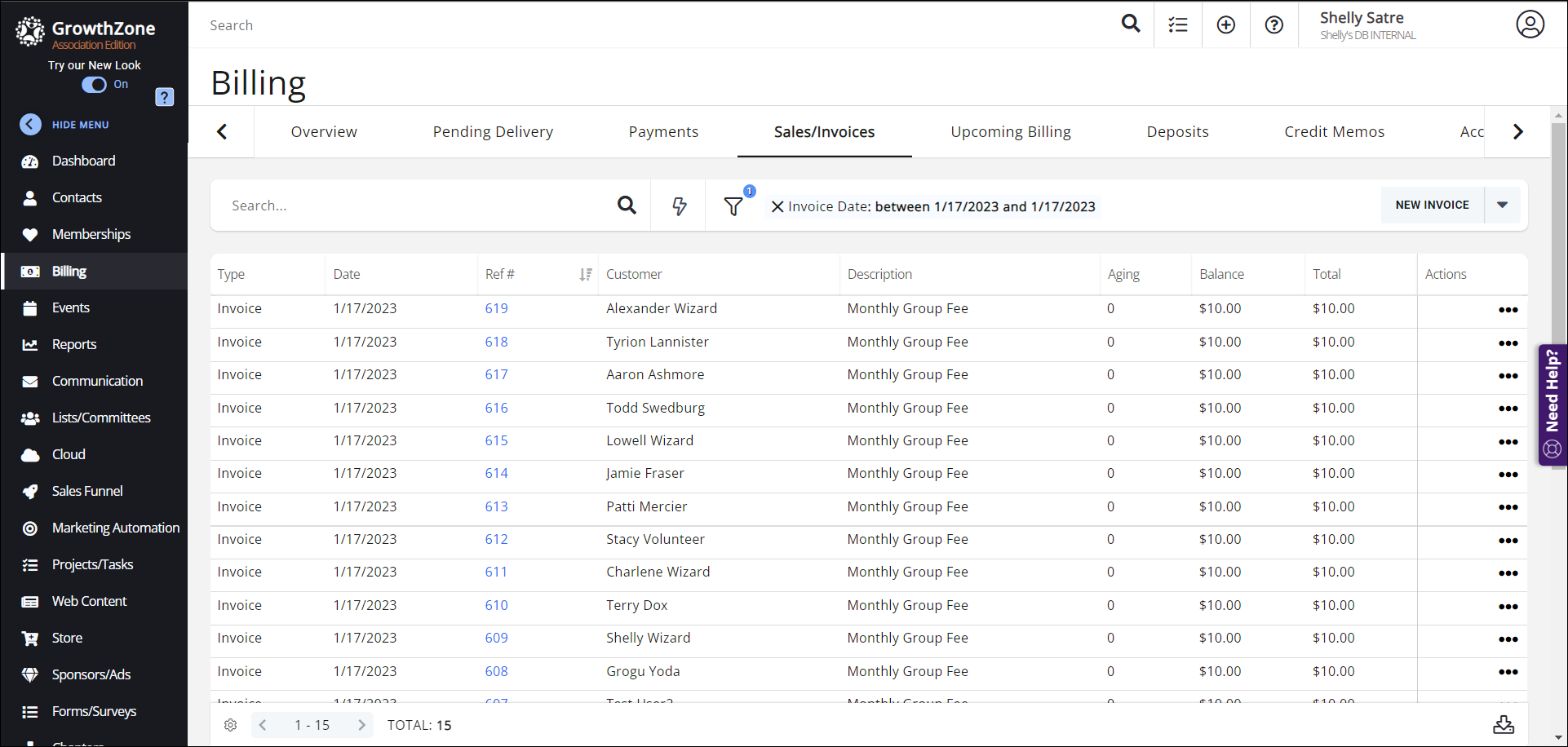This screenshot has height=747, width=1568.
Task: Open the user profile avatar icon
Action: [x=1530, y=24]
